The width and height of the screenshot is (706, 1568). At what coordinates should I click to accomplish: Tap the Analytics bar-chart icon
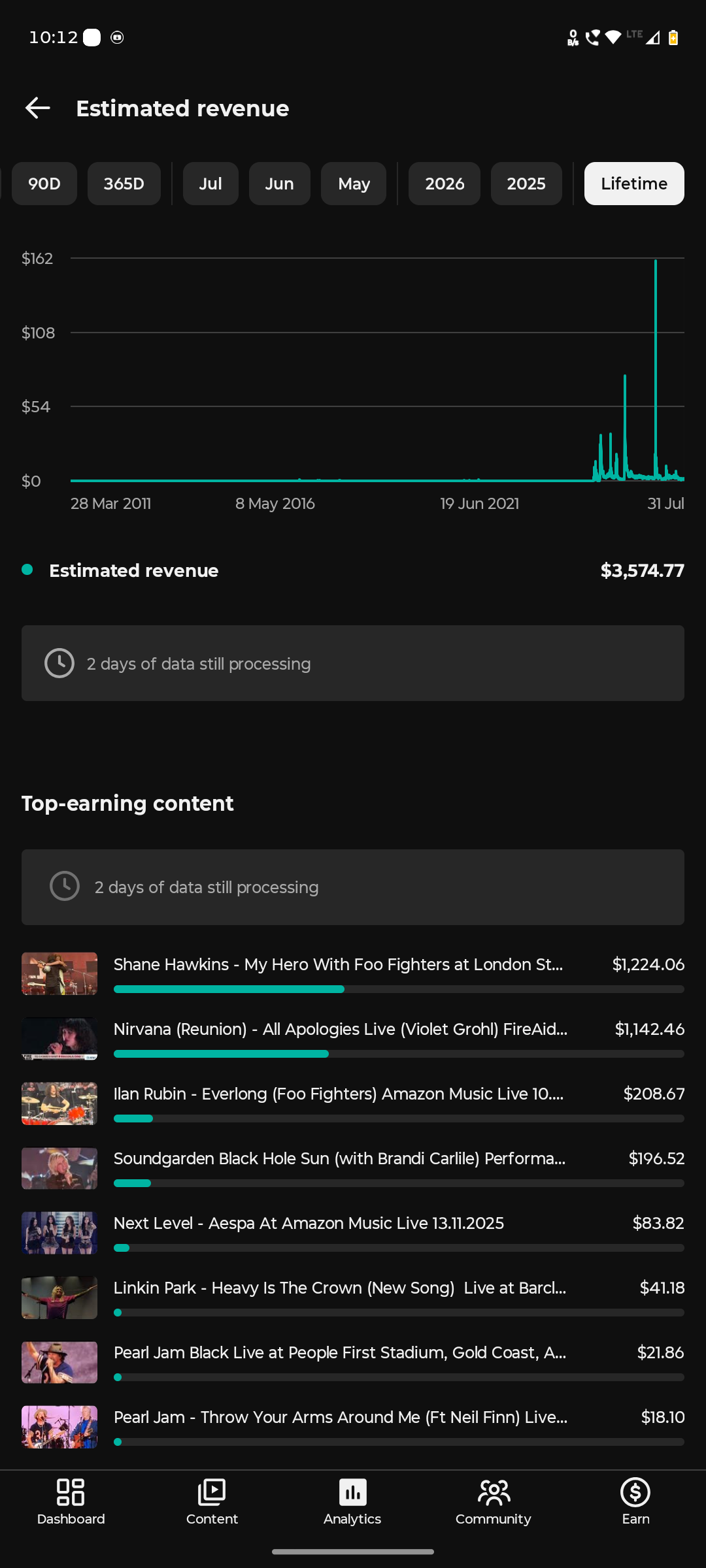point(352,1492)
